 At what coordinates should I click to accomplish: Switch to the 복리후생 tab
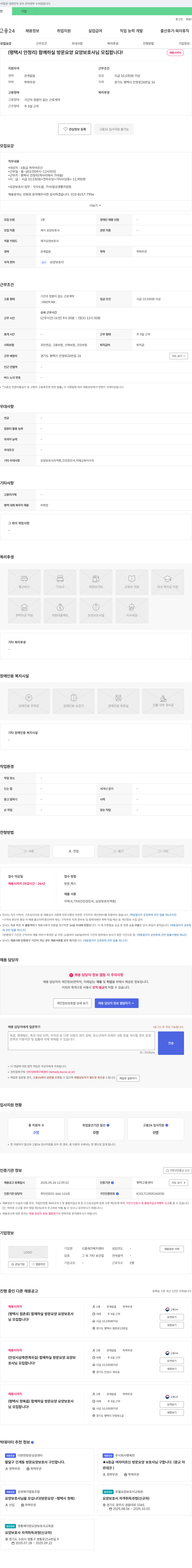pos(113,44)
